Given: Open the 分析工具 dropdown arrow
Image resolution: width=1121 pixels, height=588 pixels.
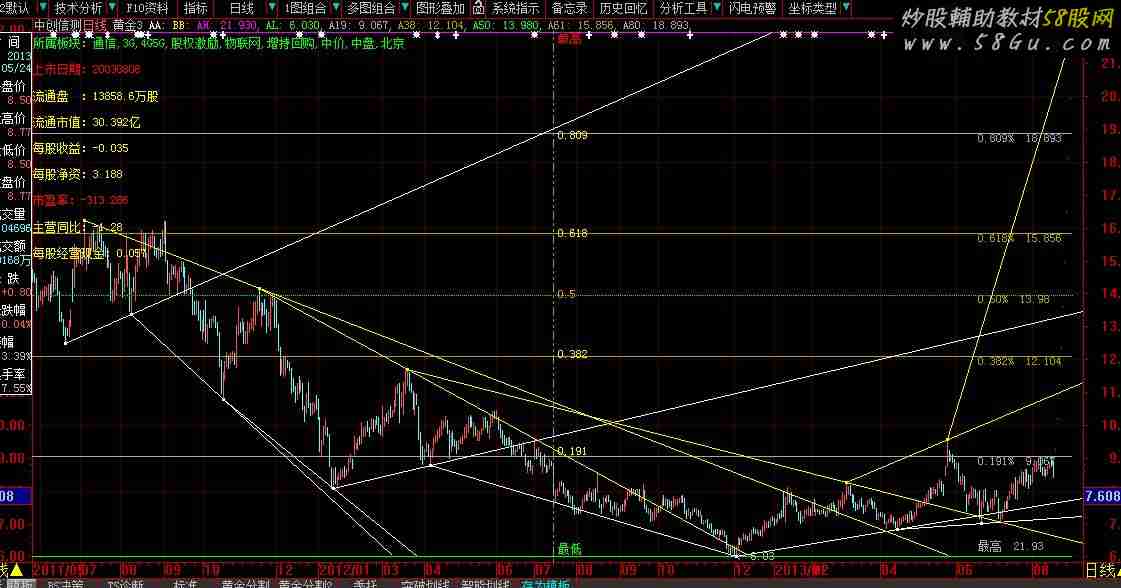Looking at the screenshot, I should coord(717,8).
